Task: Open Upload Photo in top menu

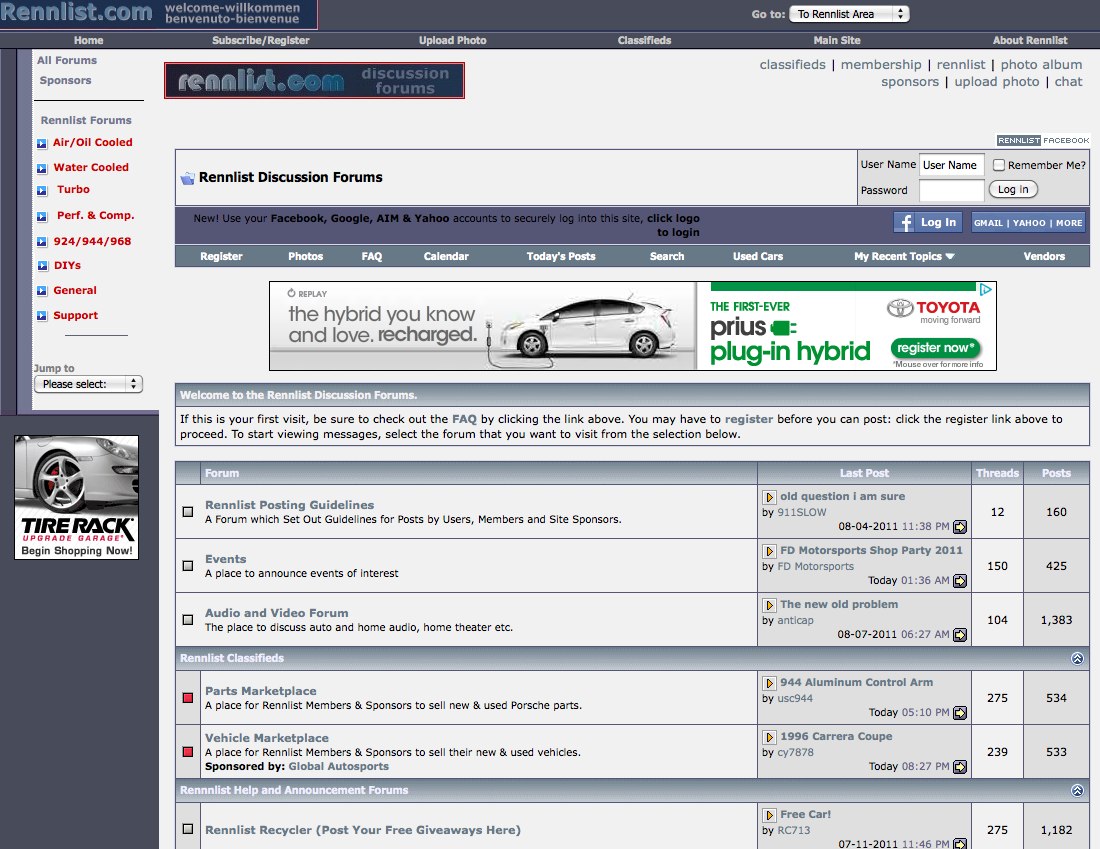Action: 452,41
